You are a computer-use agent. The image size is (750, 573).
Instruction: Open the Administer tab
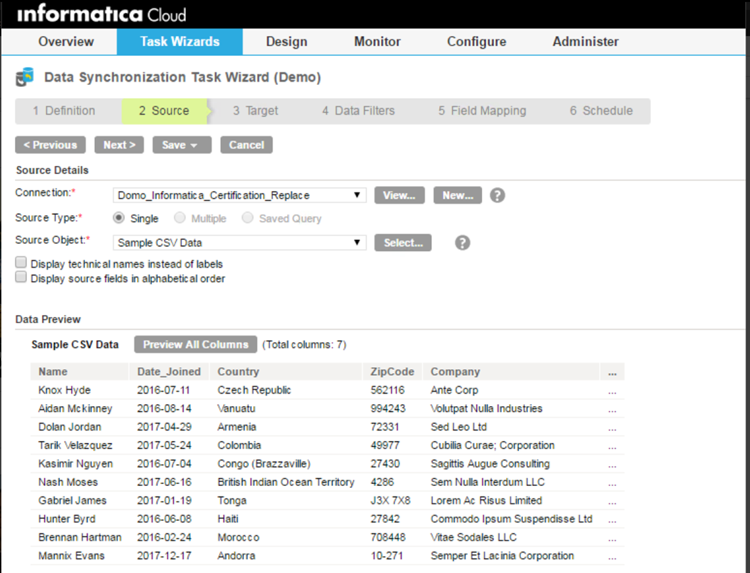[x=585, y=42]
